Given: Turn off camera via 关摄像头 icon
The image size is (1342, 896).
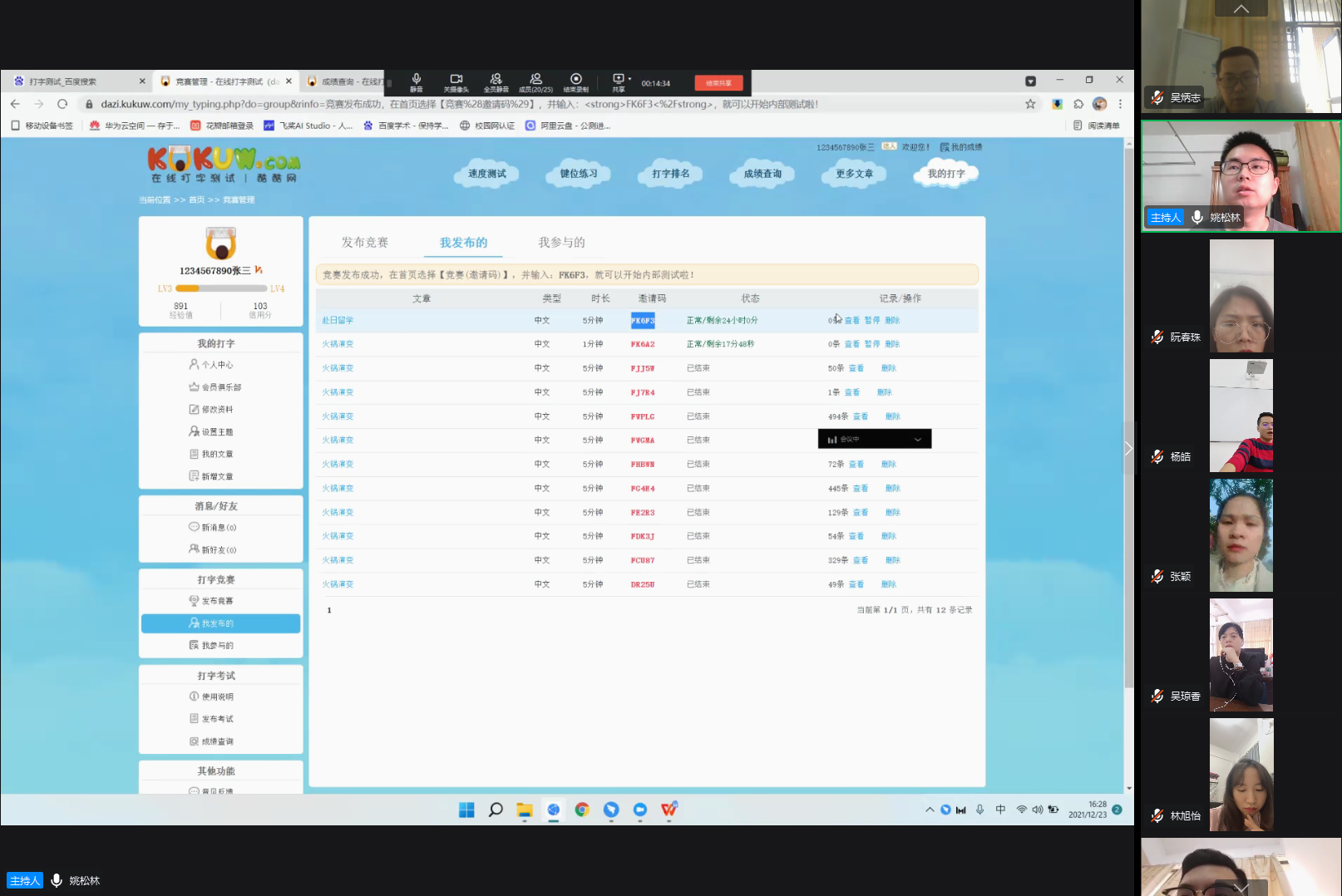Looking at the screenshot, I should (x=456, y=81).
